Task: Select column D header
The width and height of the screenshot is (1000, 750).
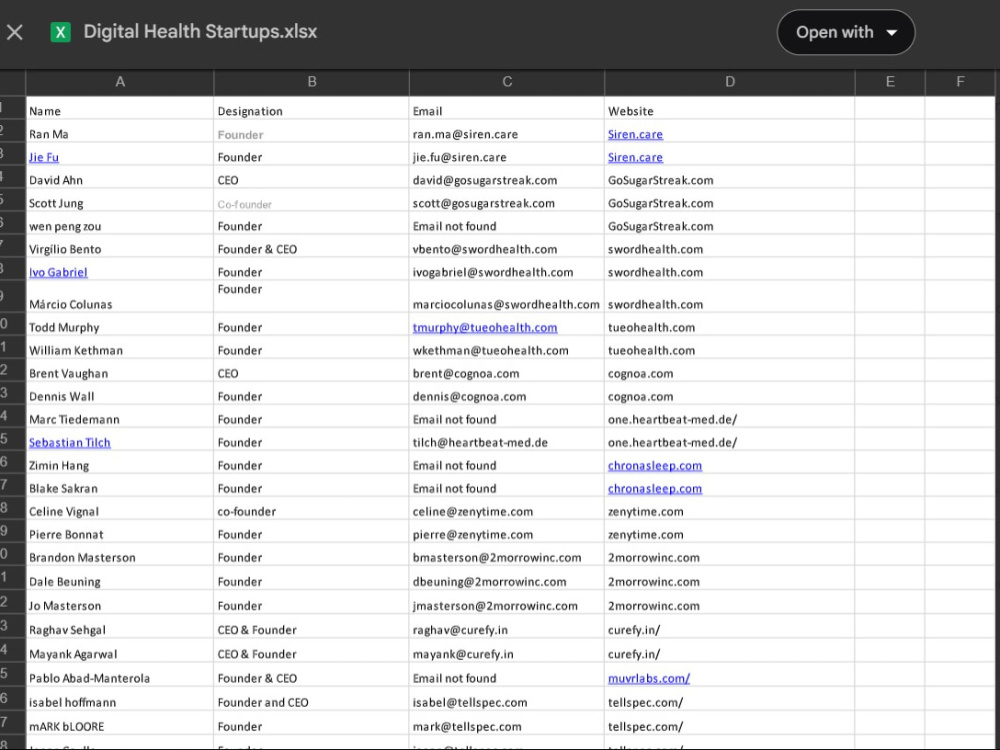Action: [730, 82]
